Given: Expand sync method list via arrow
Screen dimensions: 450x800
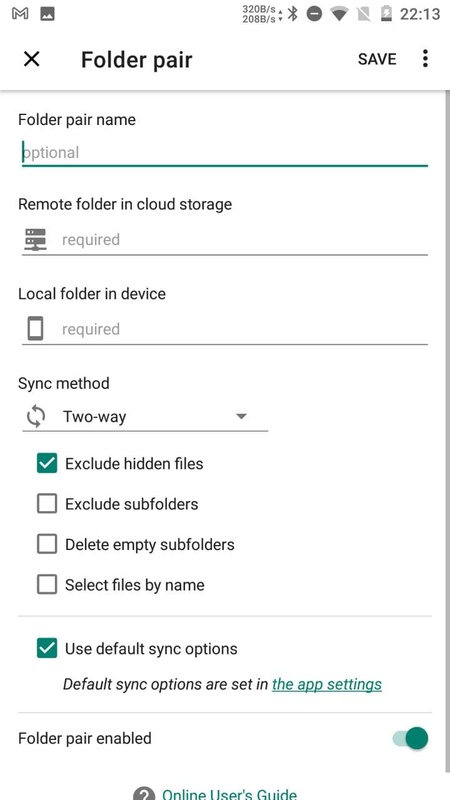Looking at the screenshot, I should pyautogui.click(x=241, y=416).
